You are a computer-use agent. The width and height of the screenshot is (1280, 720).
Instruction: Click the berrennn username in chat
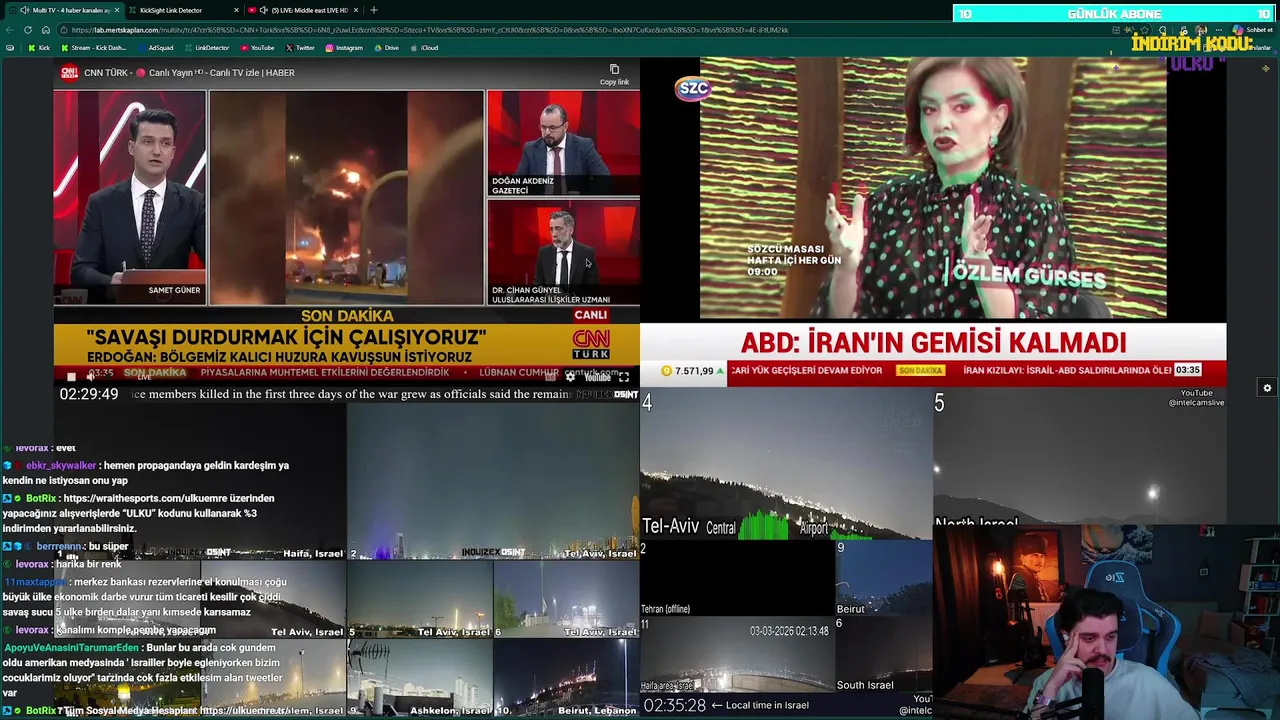click(59, 546)
